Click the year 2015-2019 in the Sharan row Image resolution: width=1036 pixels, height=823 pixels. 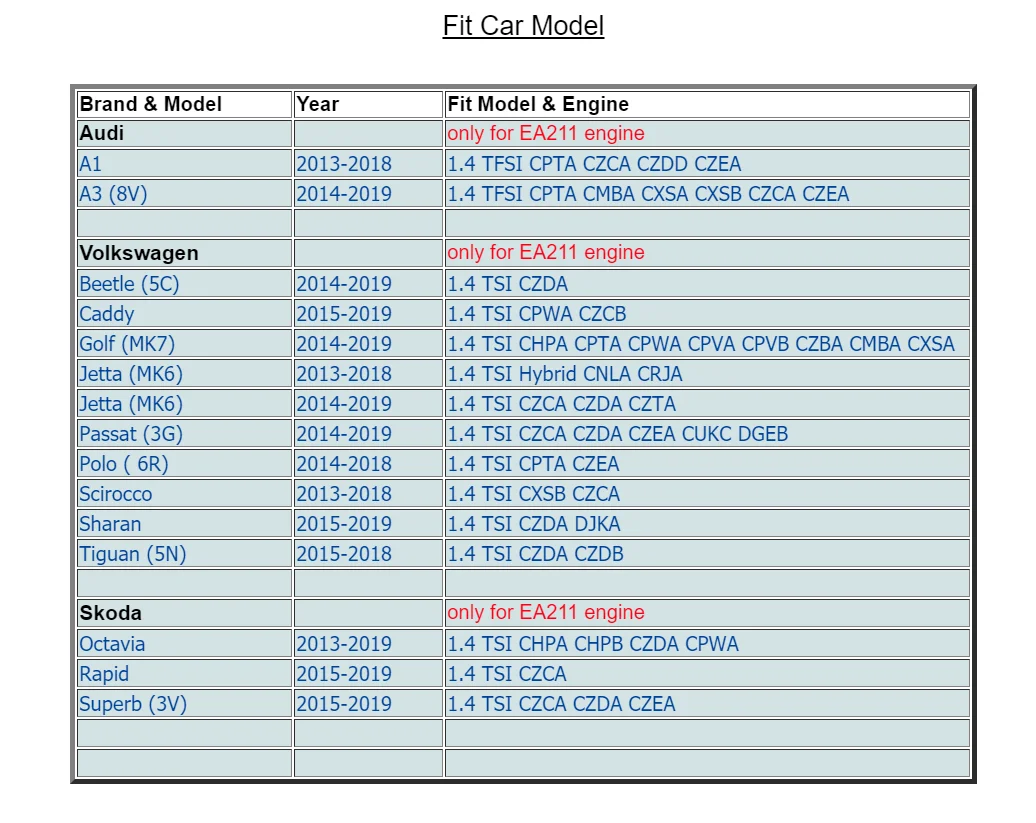(x=368, y=524)
